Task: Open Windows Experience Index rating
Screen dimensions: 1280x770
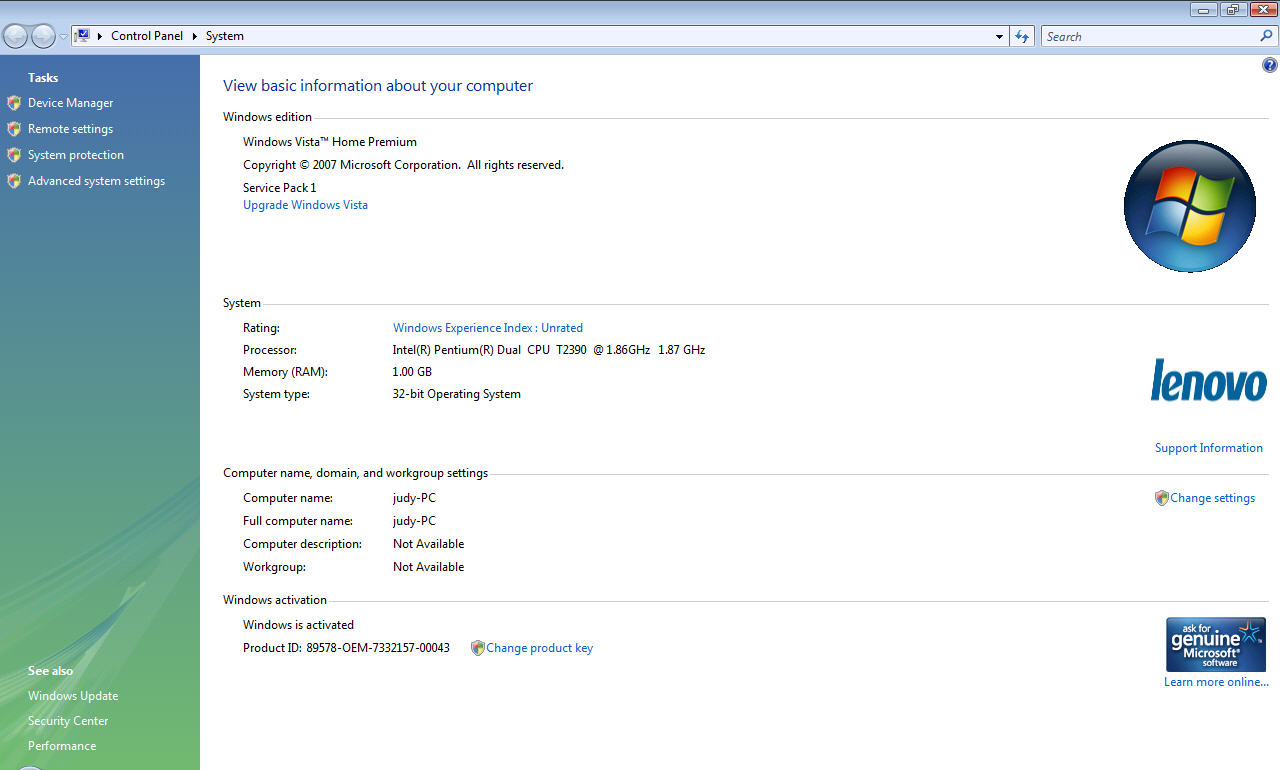Action: click(x=487, y=328)
